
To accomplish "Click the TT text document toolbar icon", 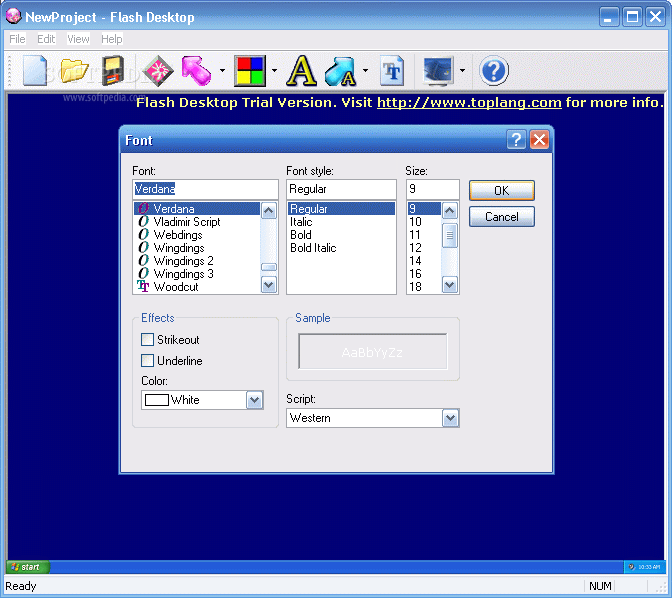I will [393, 70].
